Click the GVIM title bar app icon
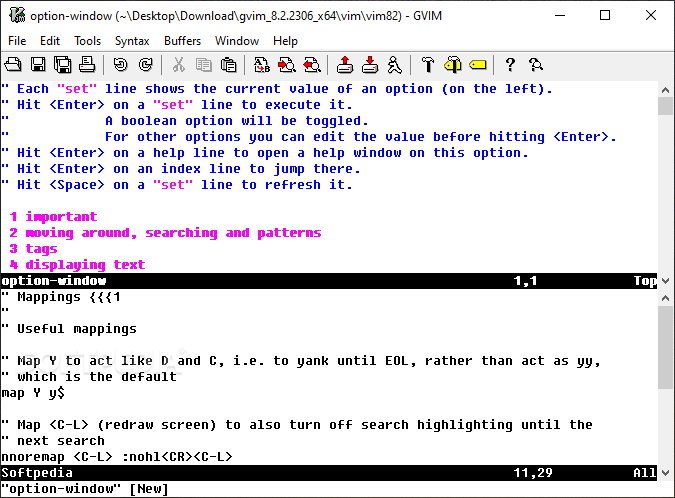 17,15
